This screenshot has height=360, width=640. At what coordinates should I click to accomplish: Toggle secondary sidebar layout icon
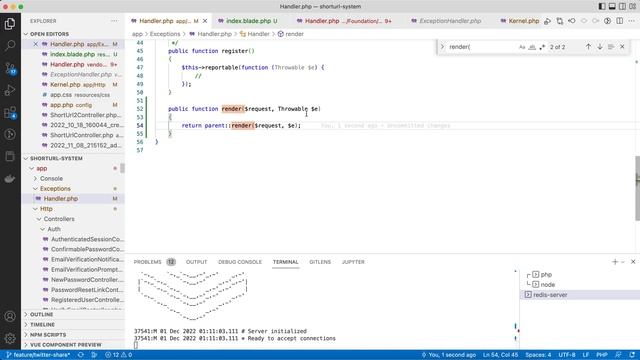point(622,7)
